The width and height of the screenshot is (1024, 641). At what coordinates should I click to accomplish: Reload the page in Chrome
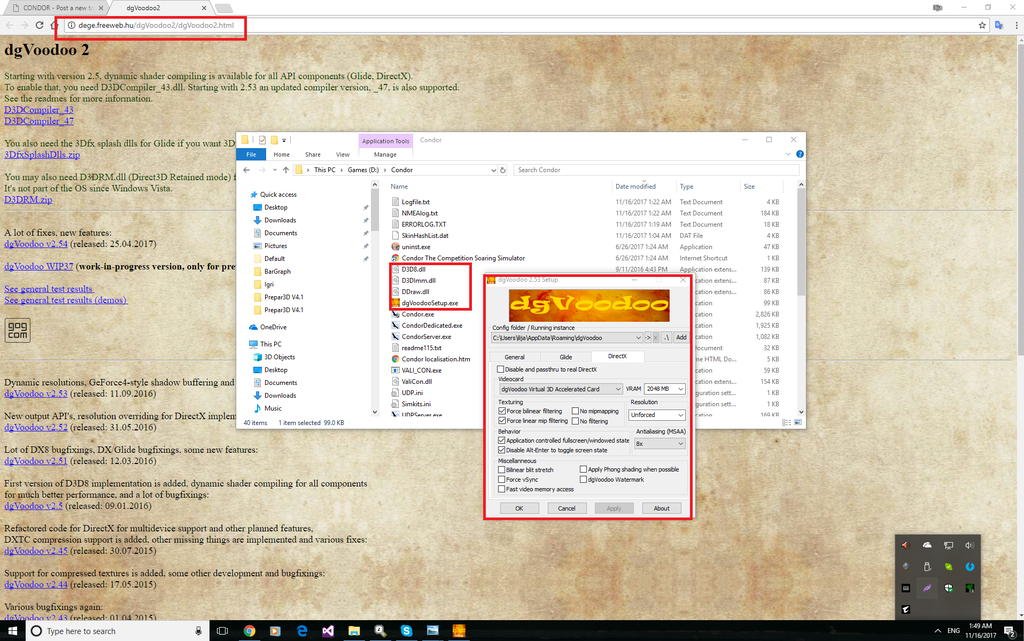pyautogui.click(x=39, y=25)
